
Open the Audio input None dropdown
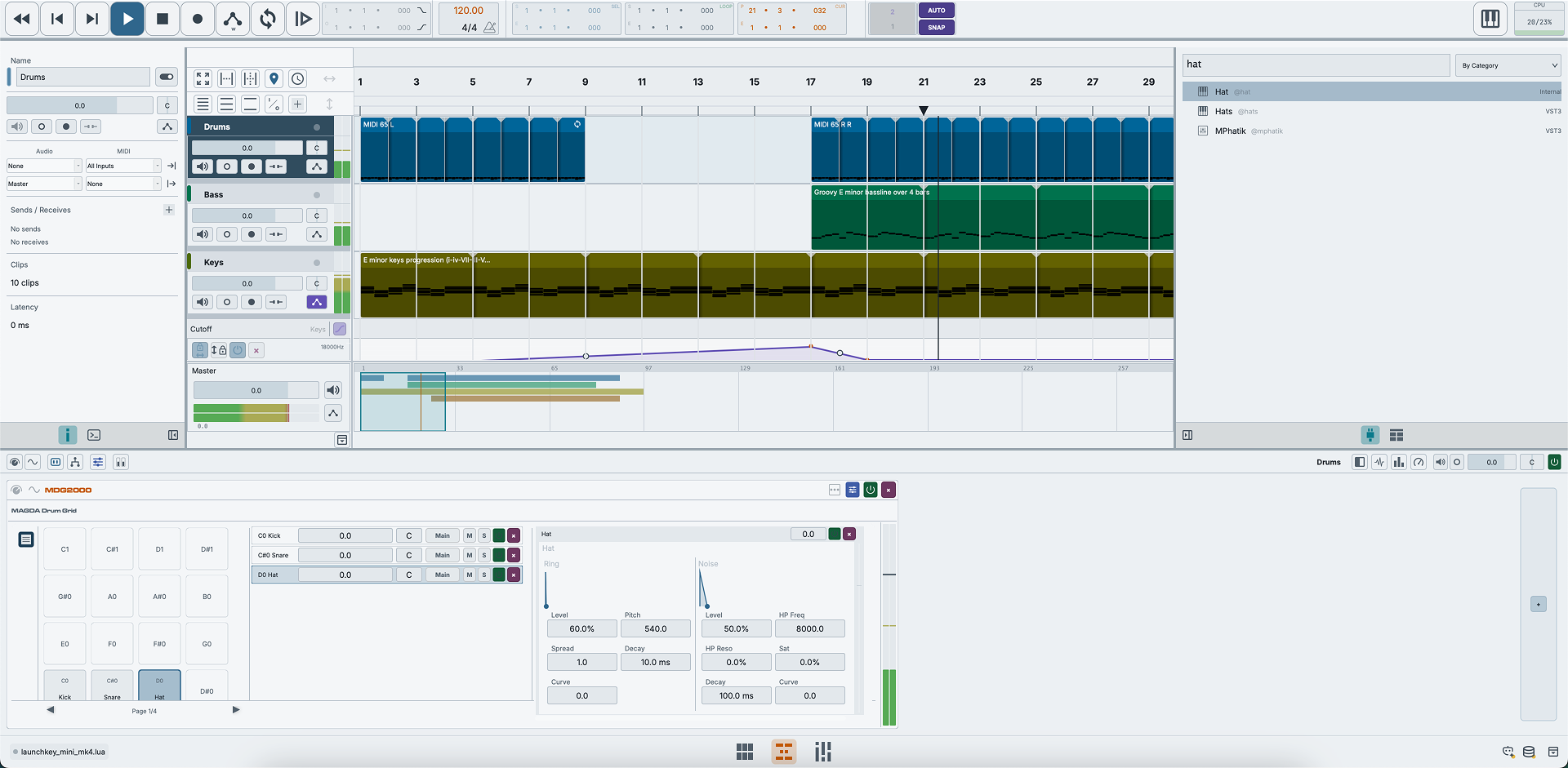44,166
